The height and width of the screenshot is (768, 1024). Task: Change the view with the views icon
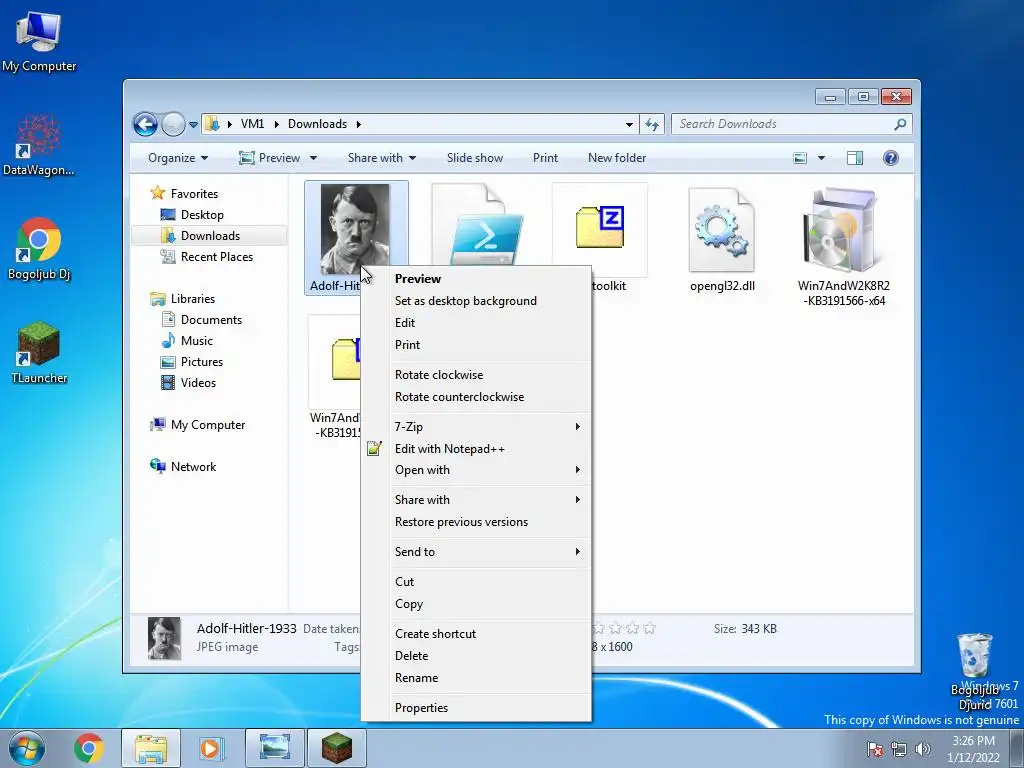(x=800, y=158)
